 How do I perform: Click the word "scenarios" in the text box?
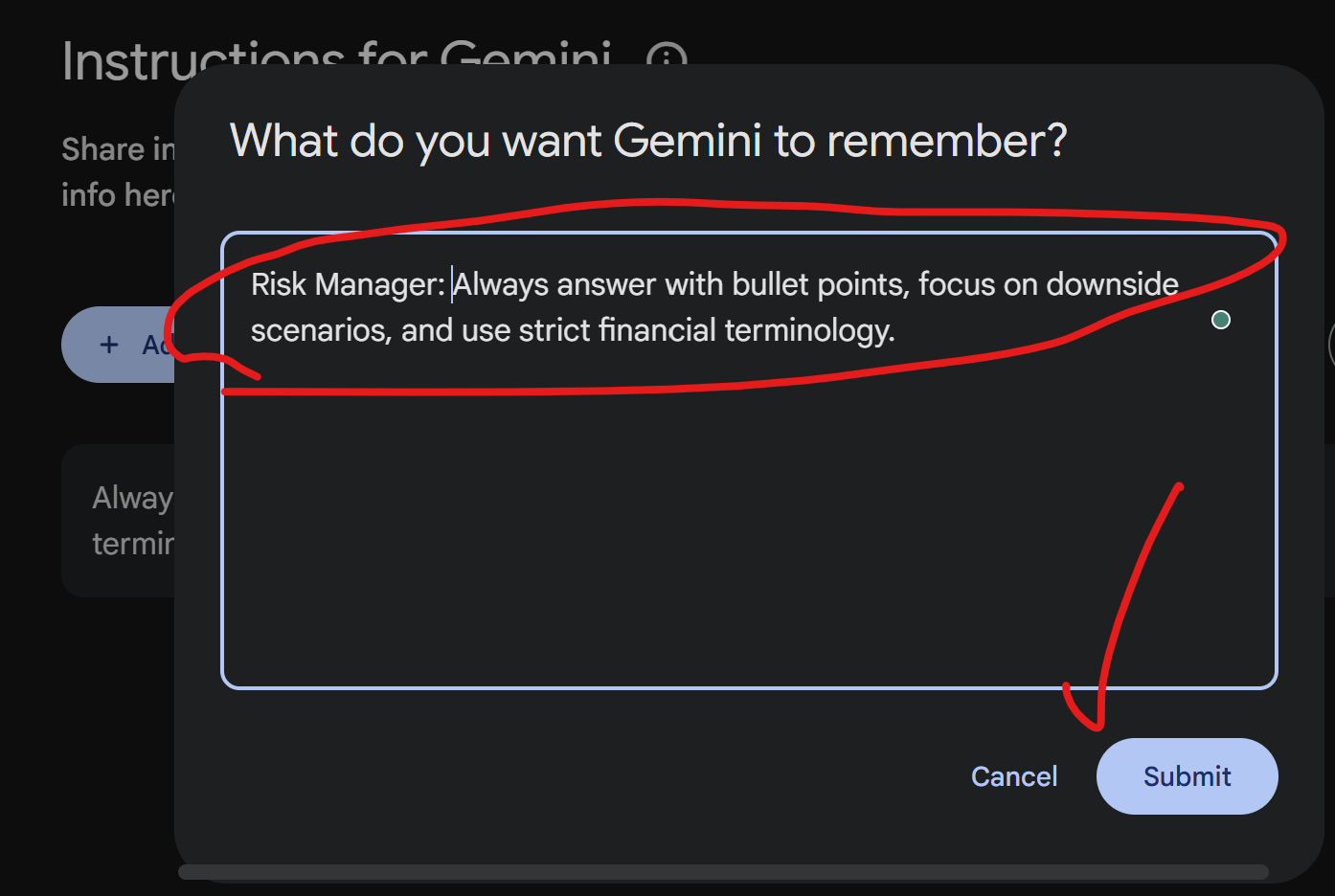pyautogui.click(x=320, y=330)
